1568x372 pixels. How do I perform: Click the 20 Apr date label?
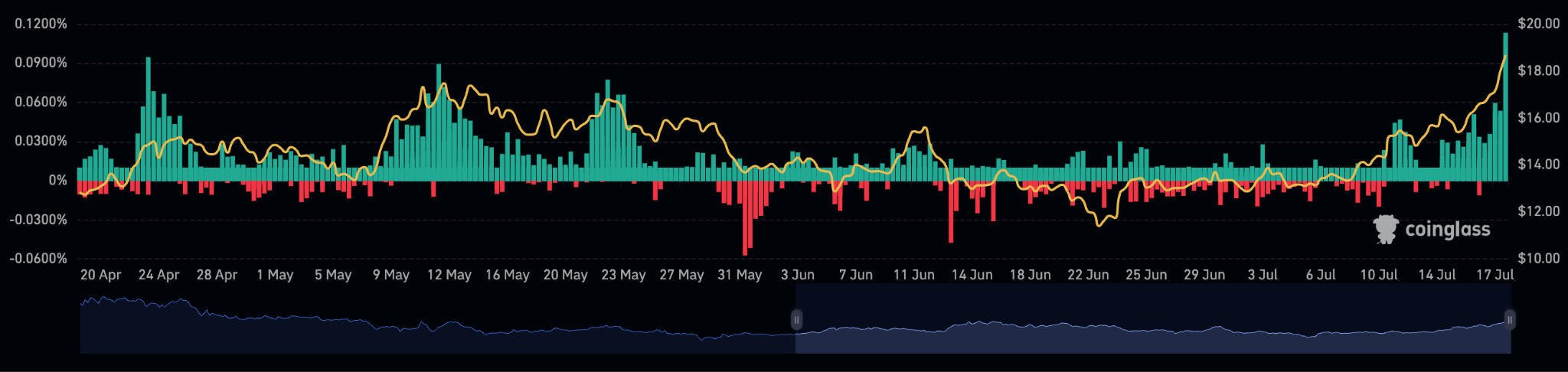click(x=100, y=275)
